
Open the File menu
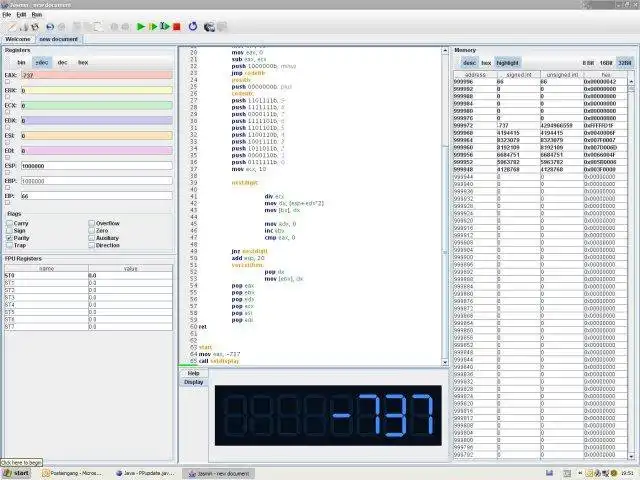[x=7, y=14]
